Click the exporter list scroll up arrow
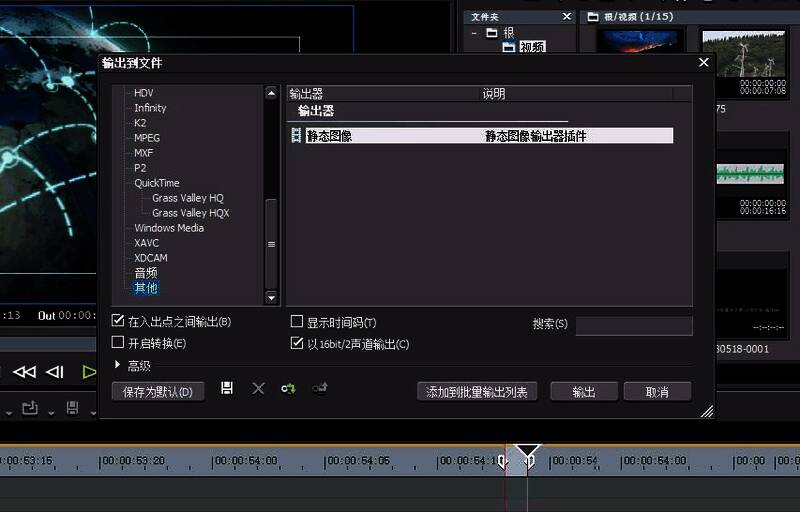Viewport: 800px width, 512px height. tap(271, 93)
